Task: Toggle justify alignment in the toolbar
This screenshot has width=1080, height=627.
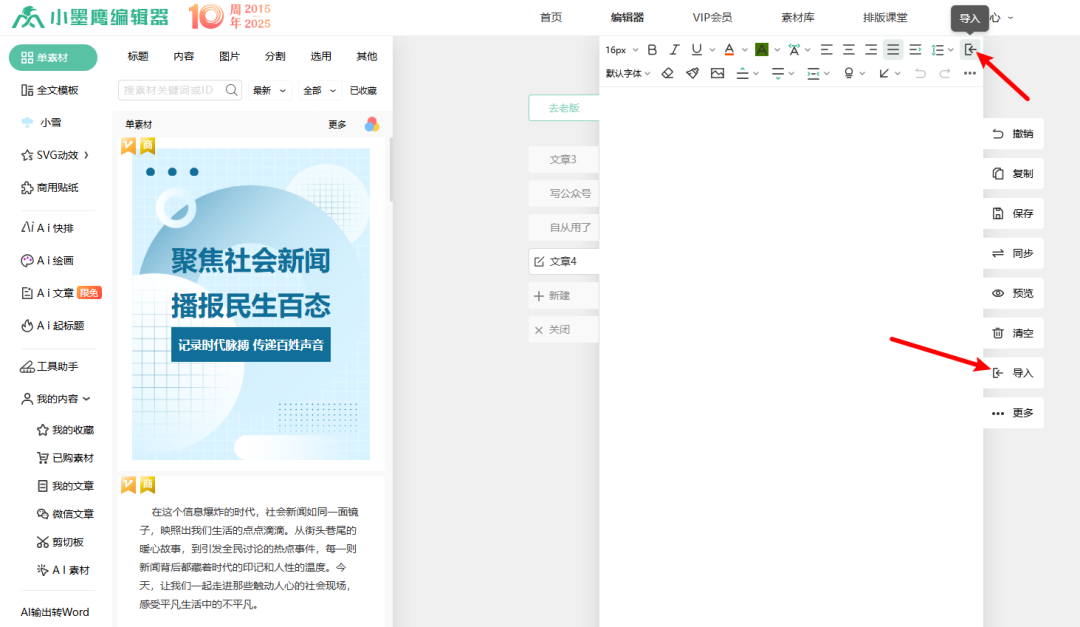Action: [x=893, y=50]
